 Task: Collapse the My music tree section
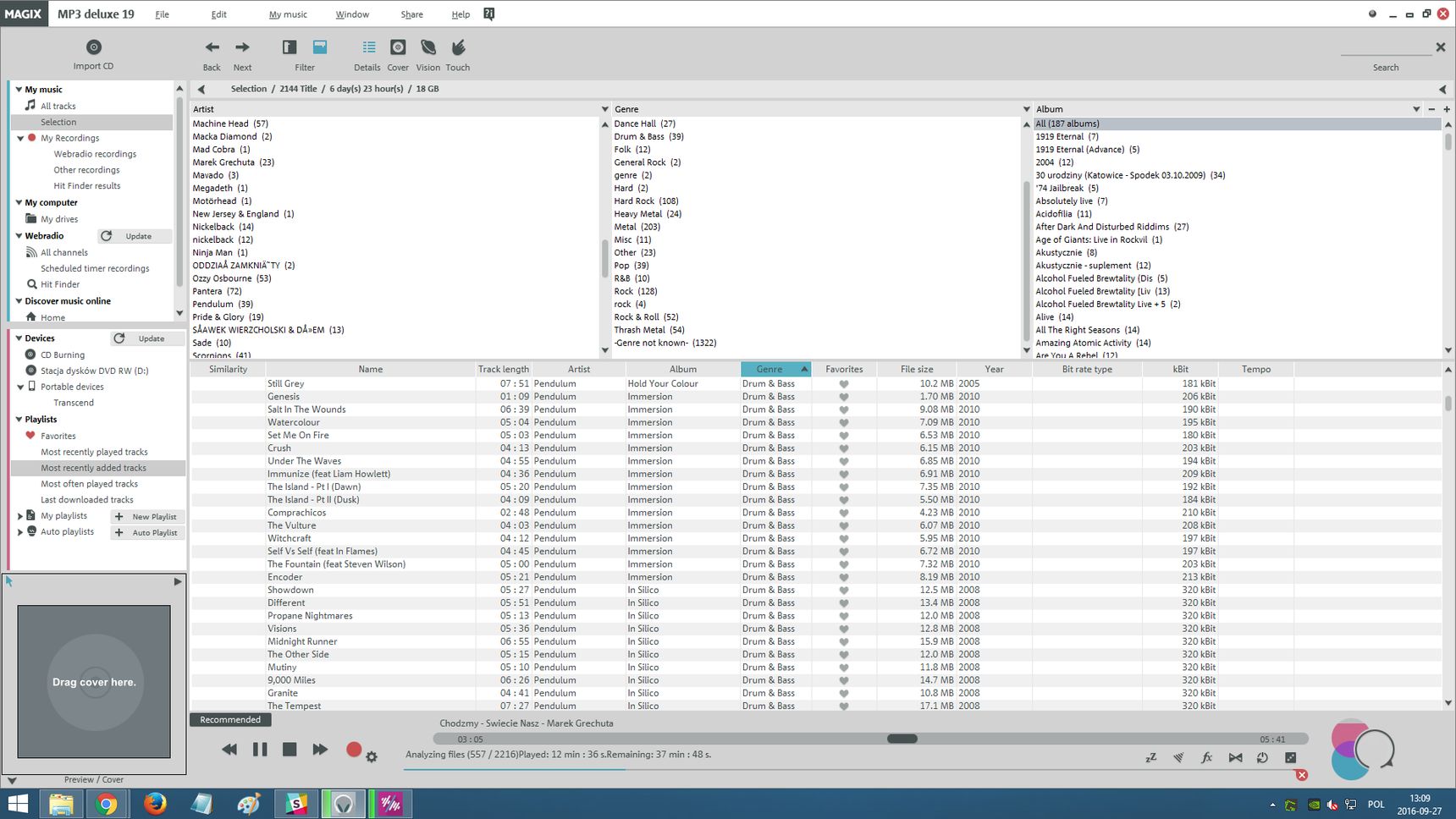[x=19, y=89]
